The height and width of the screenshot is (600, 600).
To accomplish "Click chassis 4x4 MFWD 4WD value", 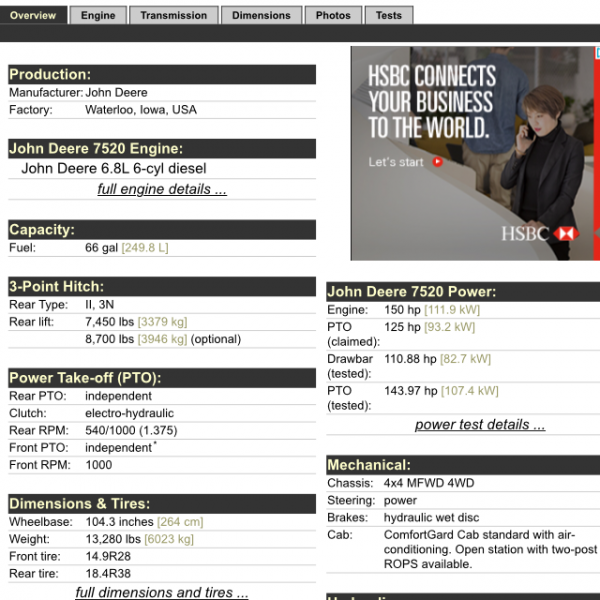I will (429, 483).
